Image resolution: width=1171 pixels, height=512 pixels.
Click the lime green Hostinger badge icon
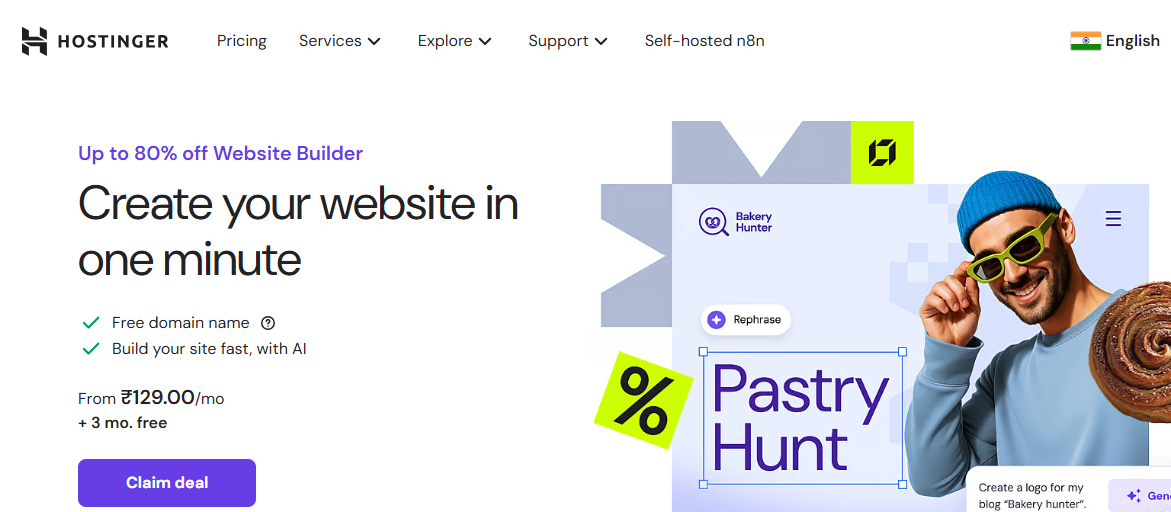pos(882,153)
